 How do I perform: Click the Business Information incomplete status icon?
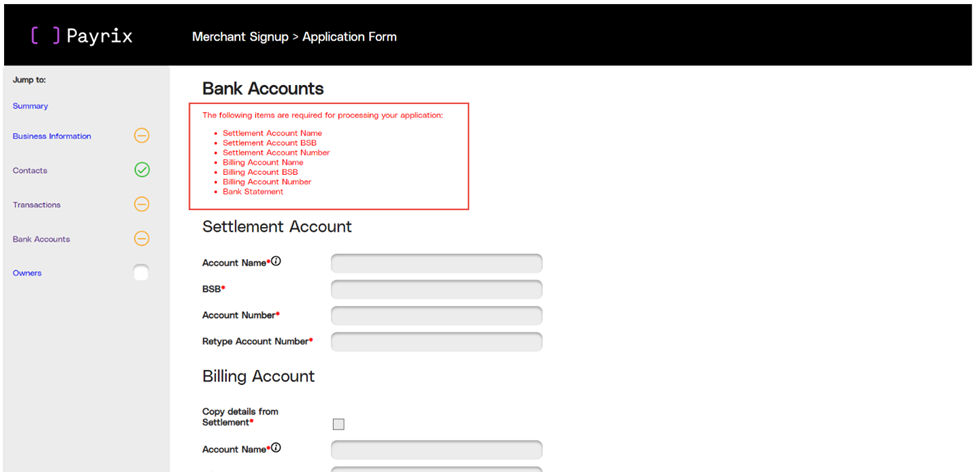(x=142, y=136)
